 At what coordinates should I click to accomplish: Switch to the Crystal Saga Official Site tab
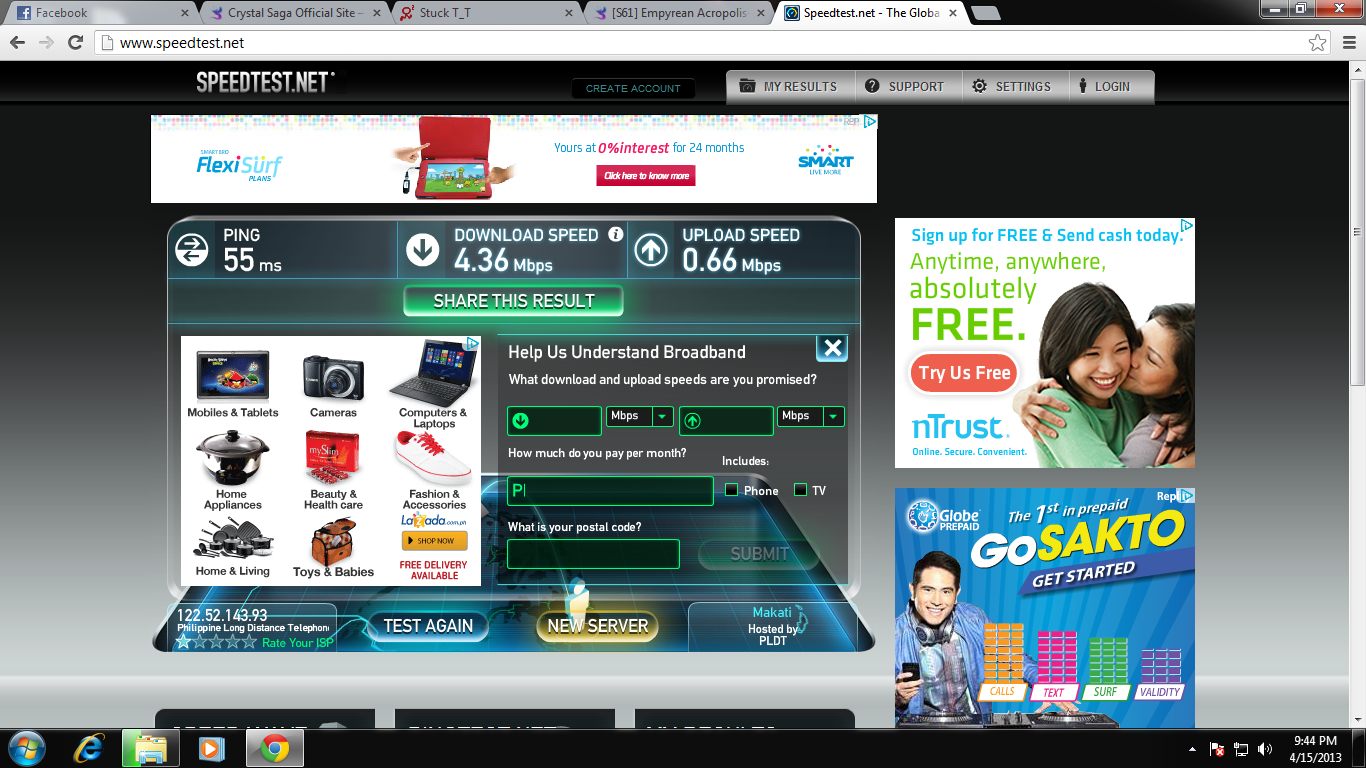(292, 13)
